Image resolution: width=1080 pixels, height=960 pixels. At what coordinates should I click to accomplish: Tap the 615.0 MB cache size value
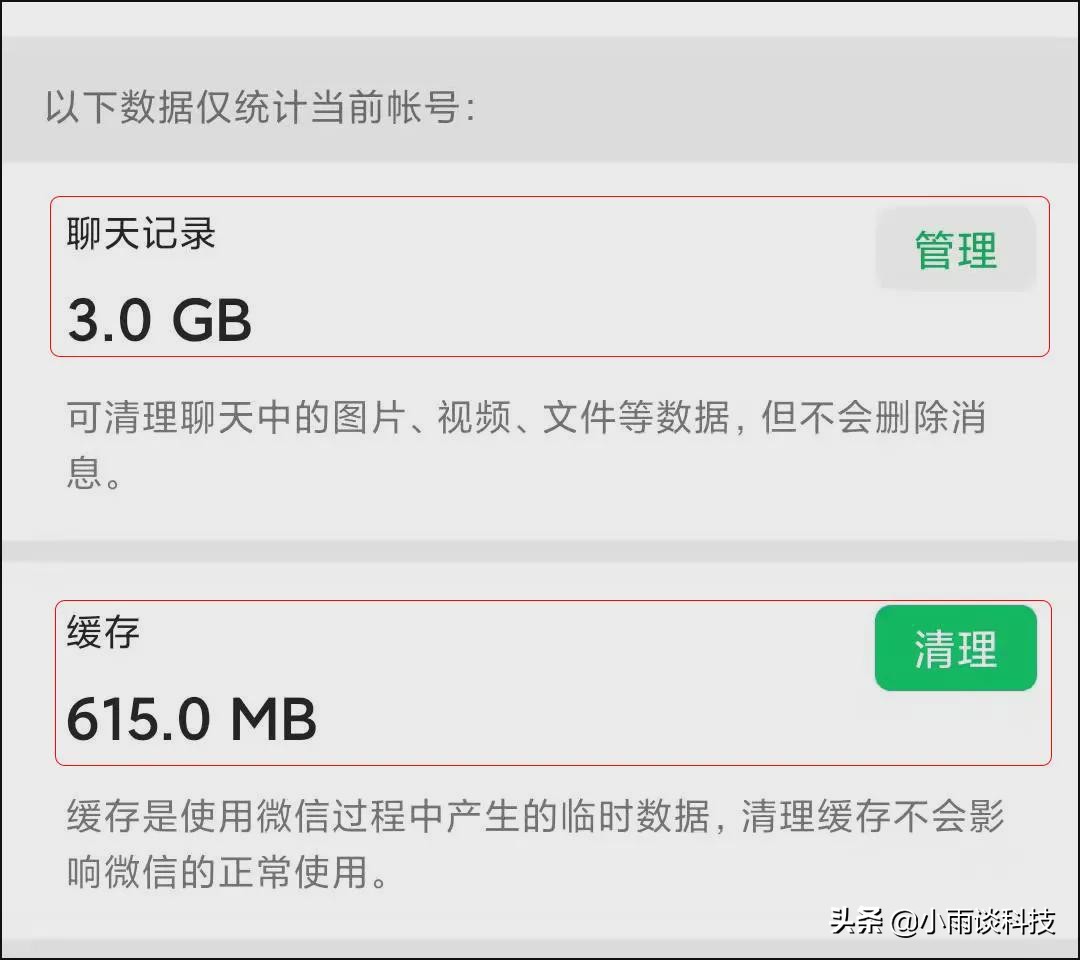click(x=190, y=718)
